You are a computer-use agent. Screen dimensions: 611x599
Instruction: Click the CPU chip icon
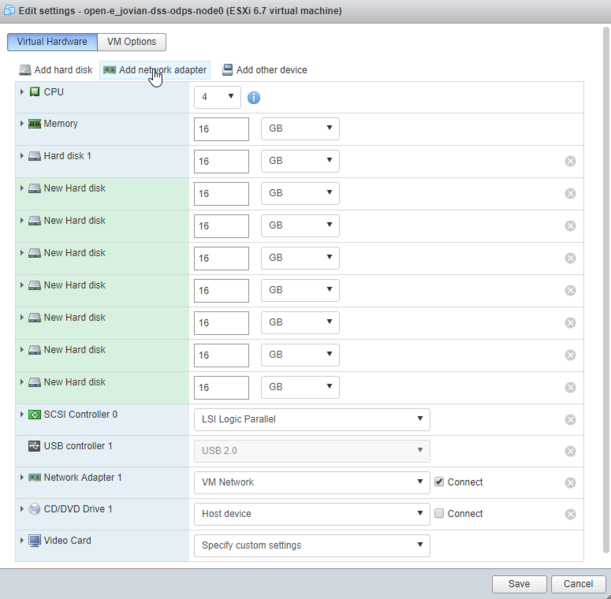point(35,92)
